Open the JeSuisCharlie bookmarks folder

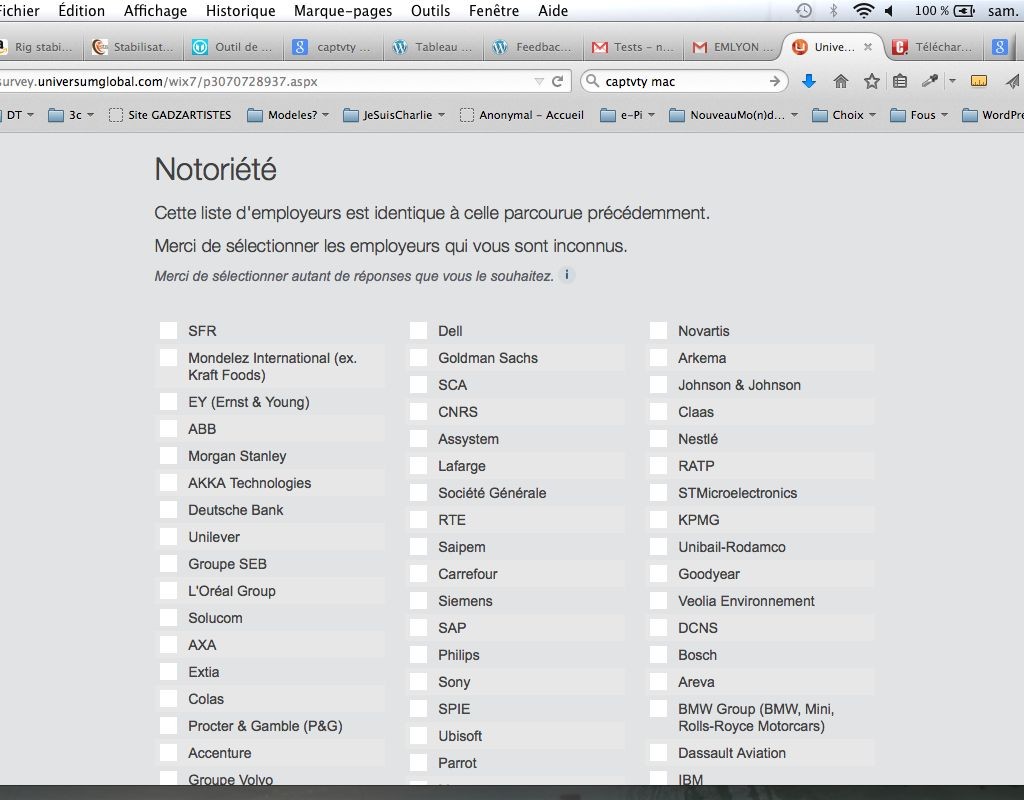pyautogui.click(x=394, y=115)
